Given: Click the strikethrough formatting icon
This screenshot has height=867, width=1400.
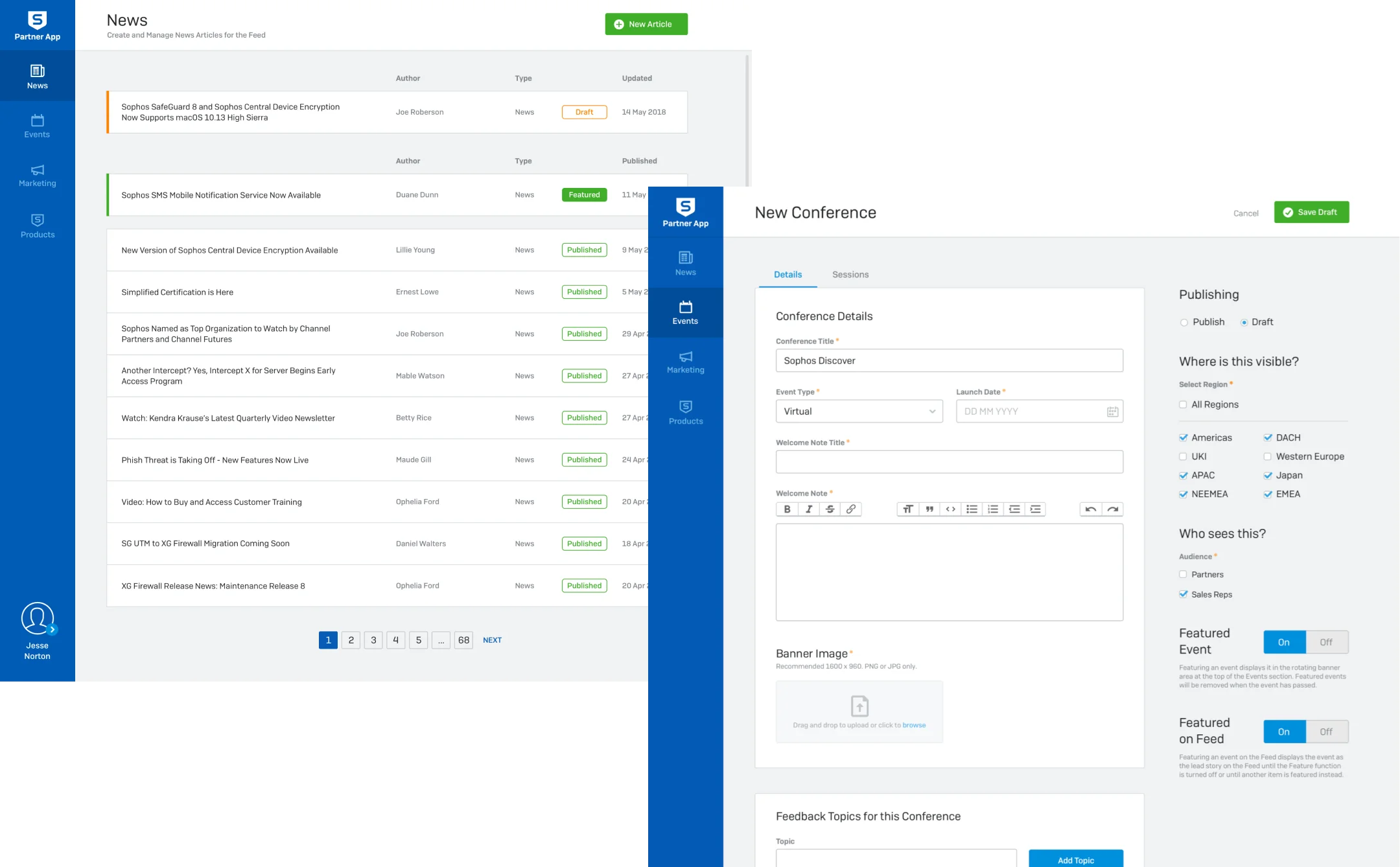Looking at the screenshot, I should click(830, 509).
